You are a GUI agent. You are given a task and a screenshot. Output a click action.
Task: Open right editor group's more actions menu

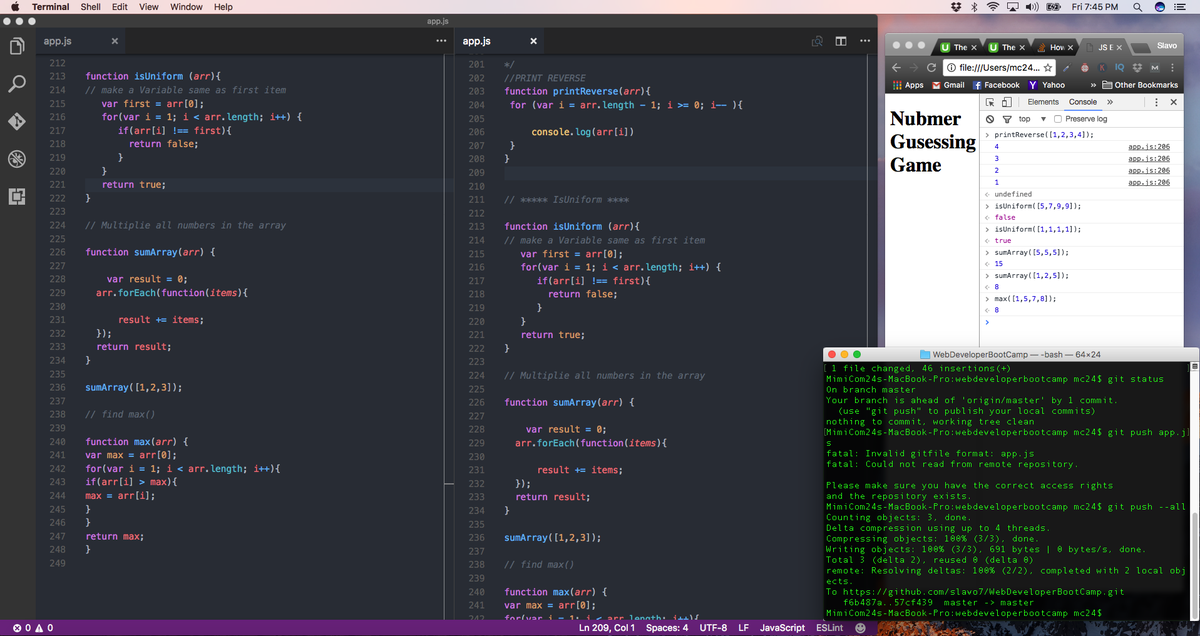(864, 41)
